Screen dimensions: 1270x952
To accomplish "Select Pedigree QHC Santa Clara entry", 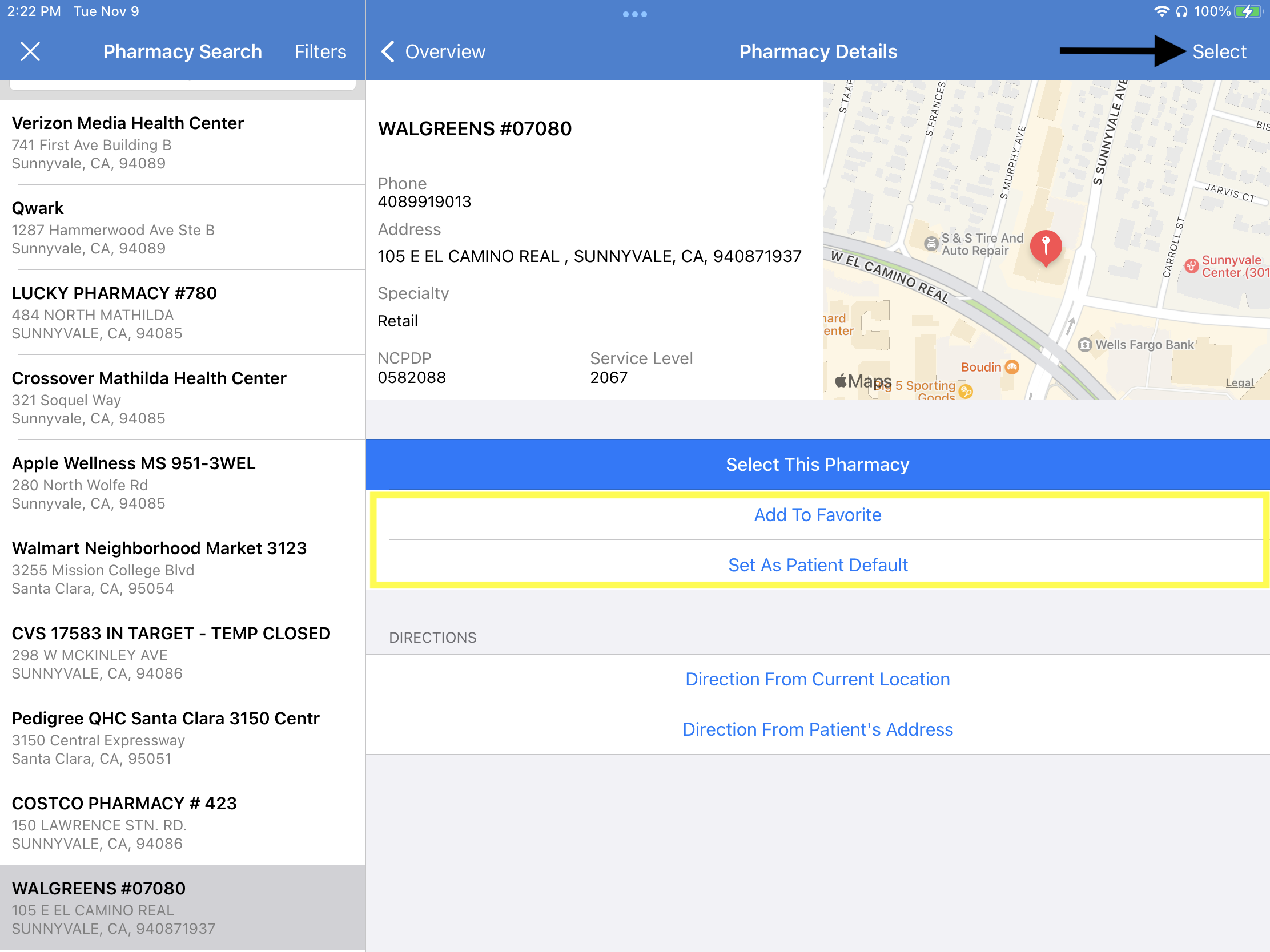I will [x=183, y=737].
